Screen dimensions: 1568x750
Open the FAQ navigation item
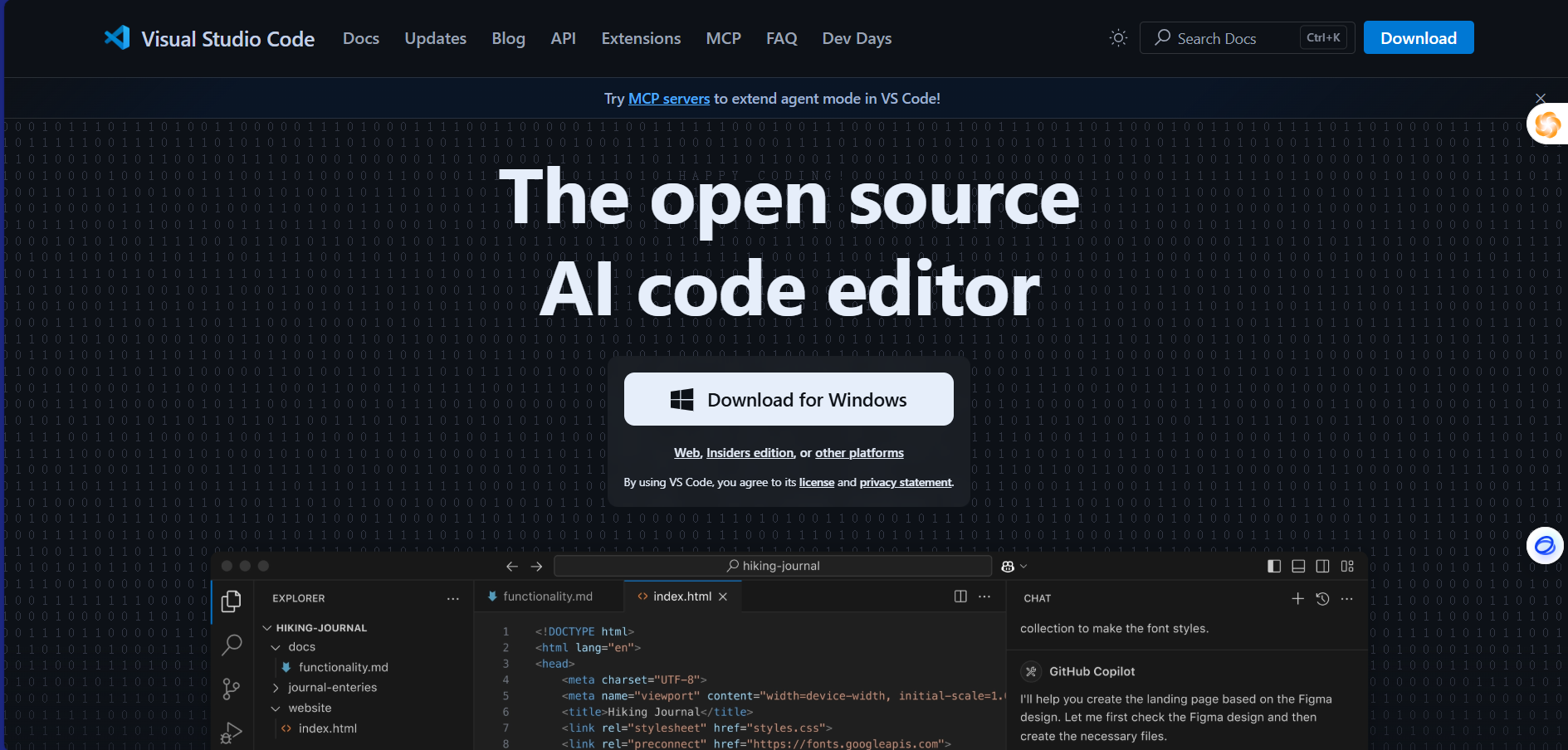pyautogui.click(x=782, y=38)
